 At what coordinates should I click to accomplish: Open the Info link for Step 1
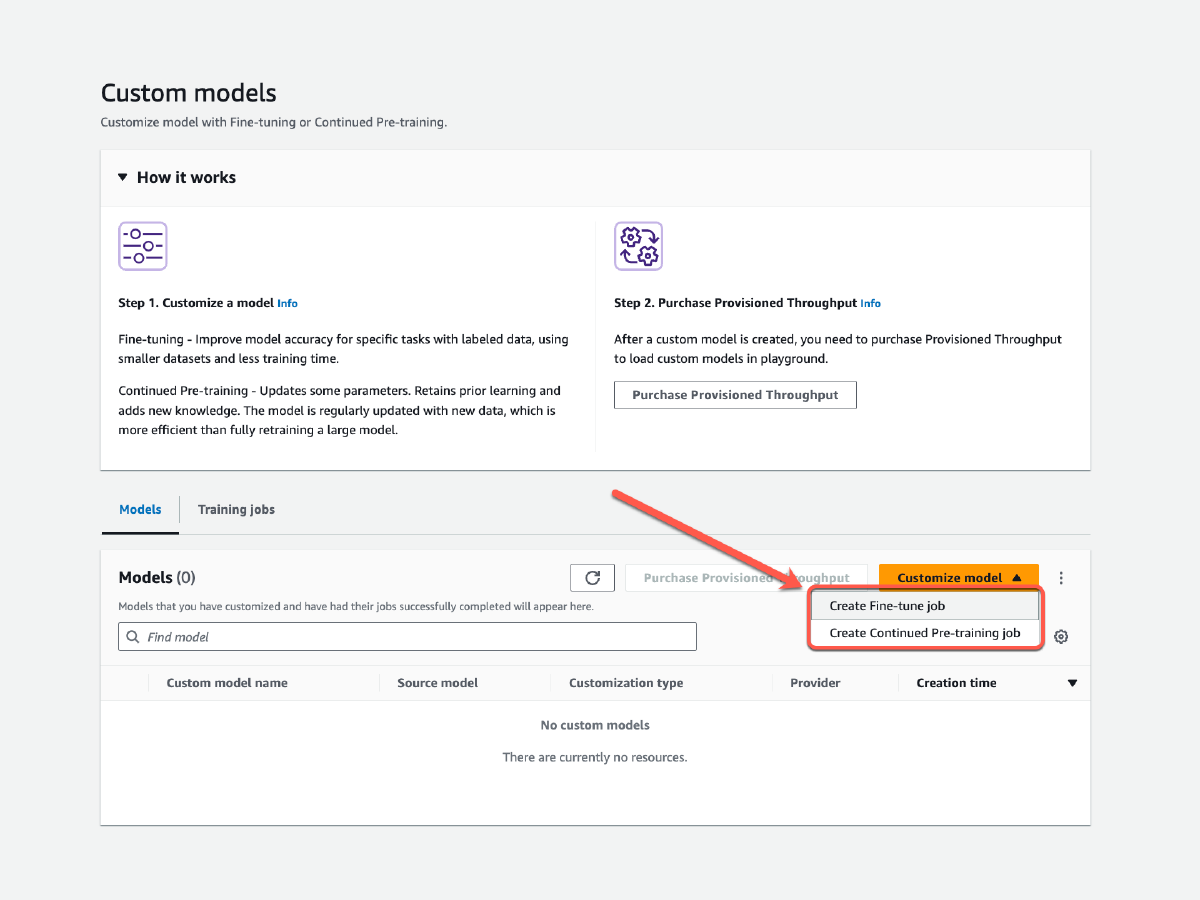click(288, 304)
